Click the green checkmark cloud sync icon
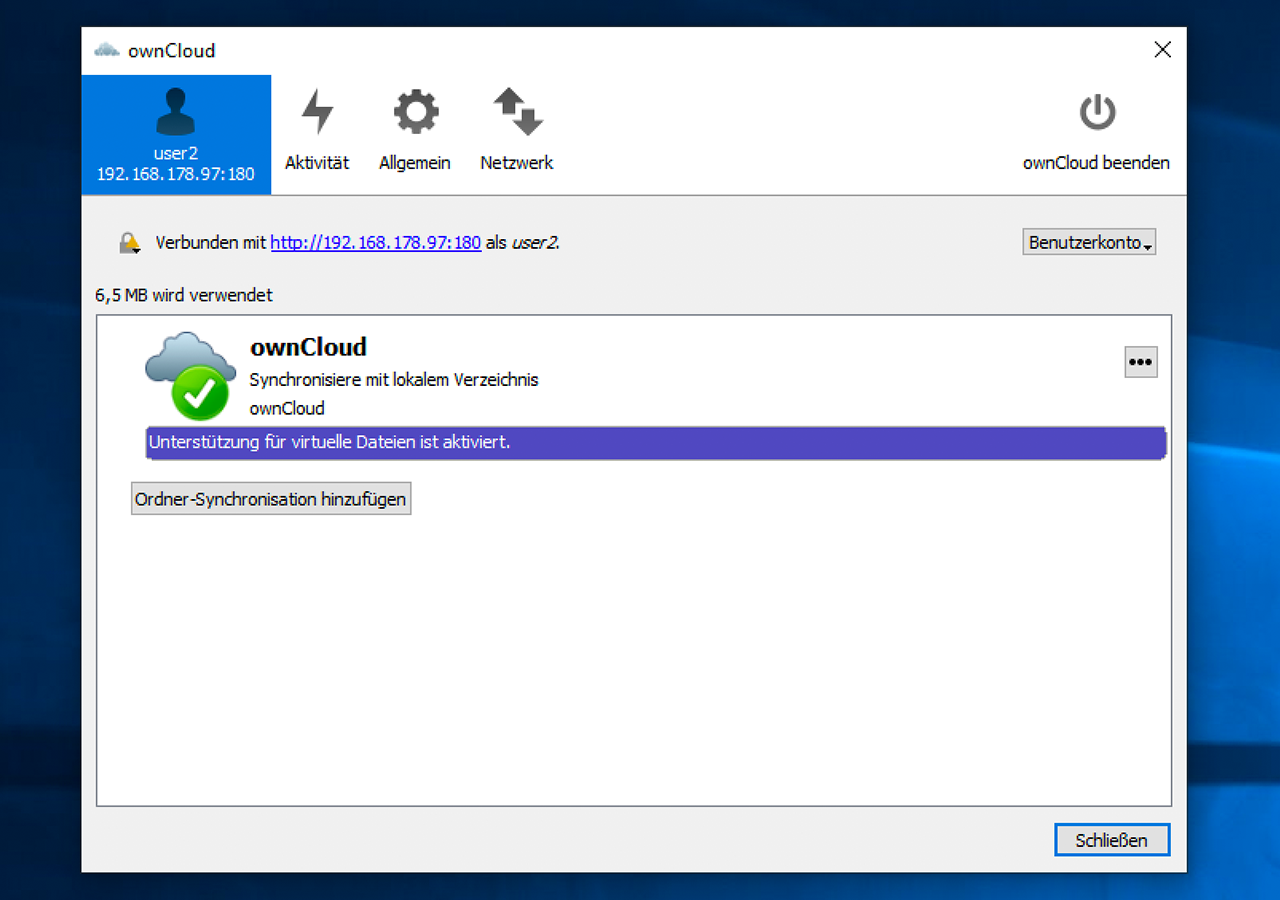 tap(191, 375)
